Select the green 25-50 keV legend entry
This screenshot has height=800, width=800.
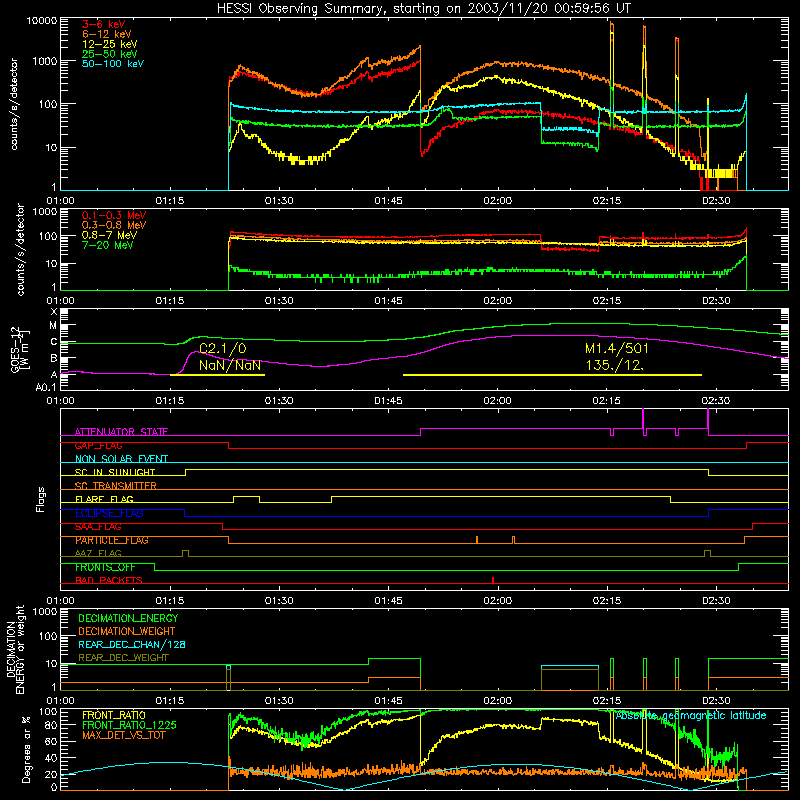(110, 54)
